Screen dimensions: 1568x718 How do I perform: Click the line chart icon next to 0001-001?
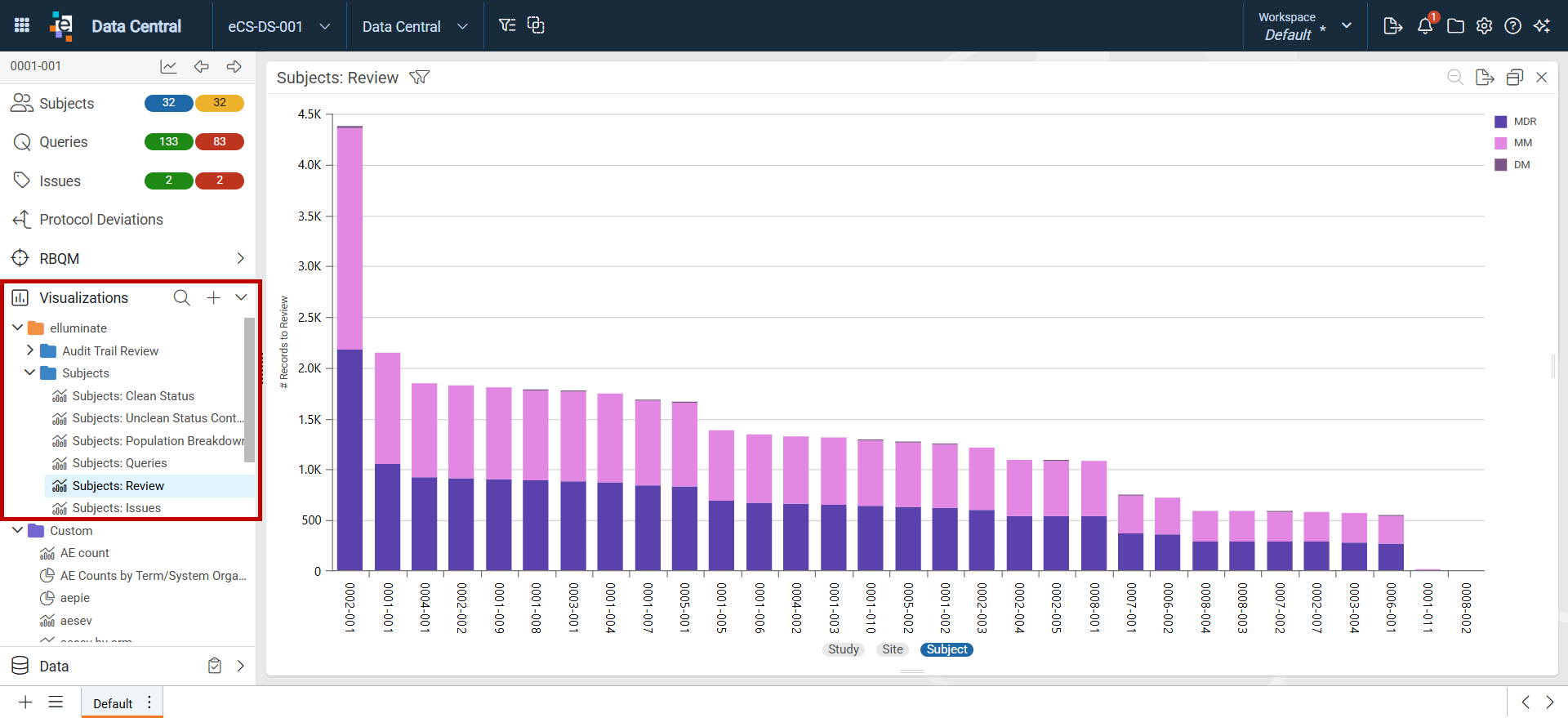[x=168, y=66]
